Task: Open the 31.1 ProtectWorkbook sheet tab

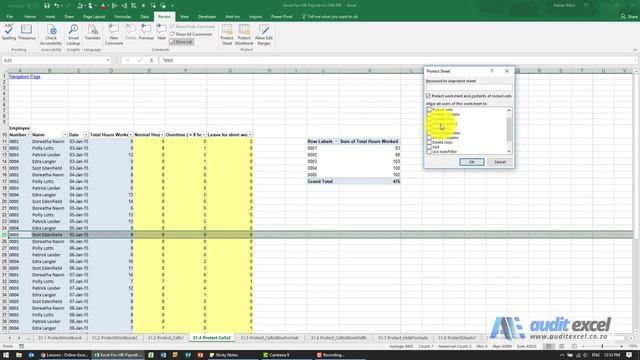Action: 60,338
